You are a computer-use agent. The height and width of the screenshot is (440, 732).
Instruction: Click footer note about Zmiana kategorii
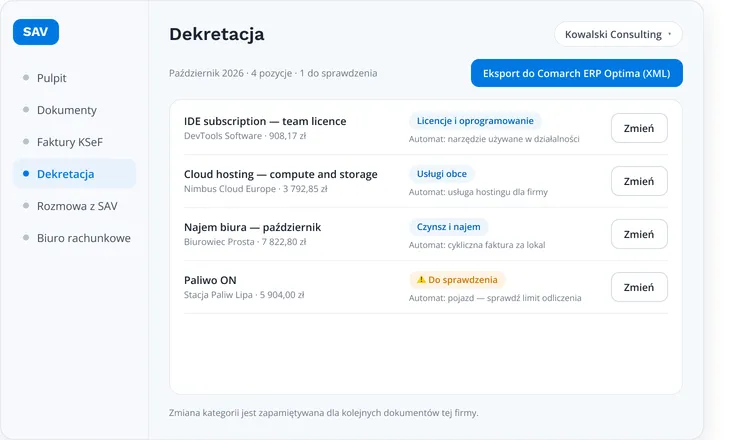324,413
